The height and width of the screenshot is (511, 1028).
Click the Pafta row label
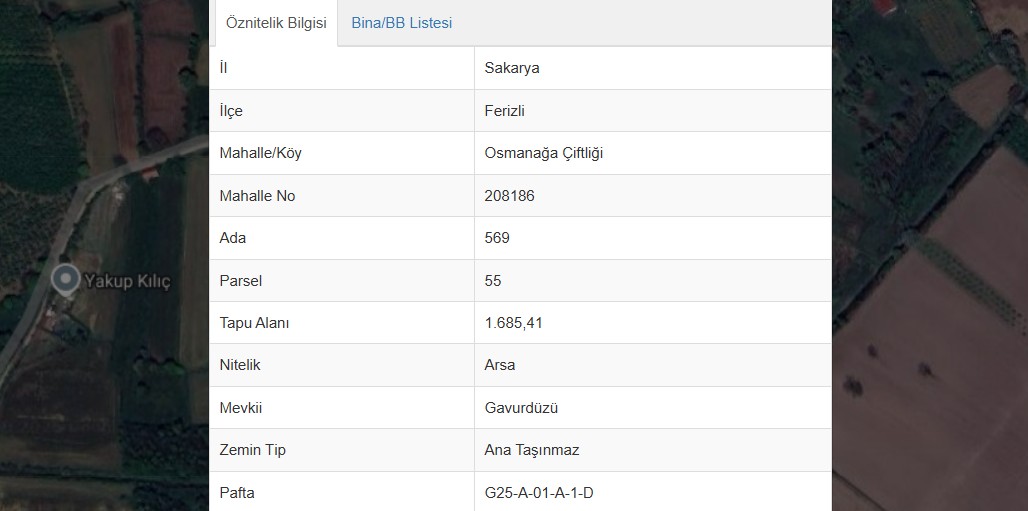[237, 493]
